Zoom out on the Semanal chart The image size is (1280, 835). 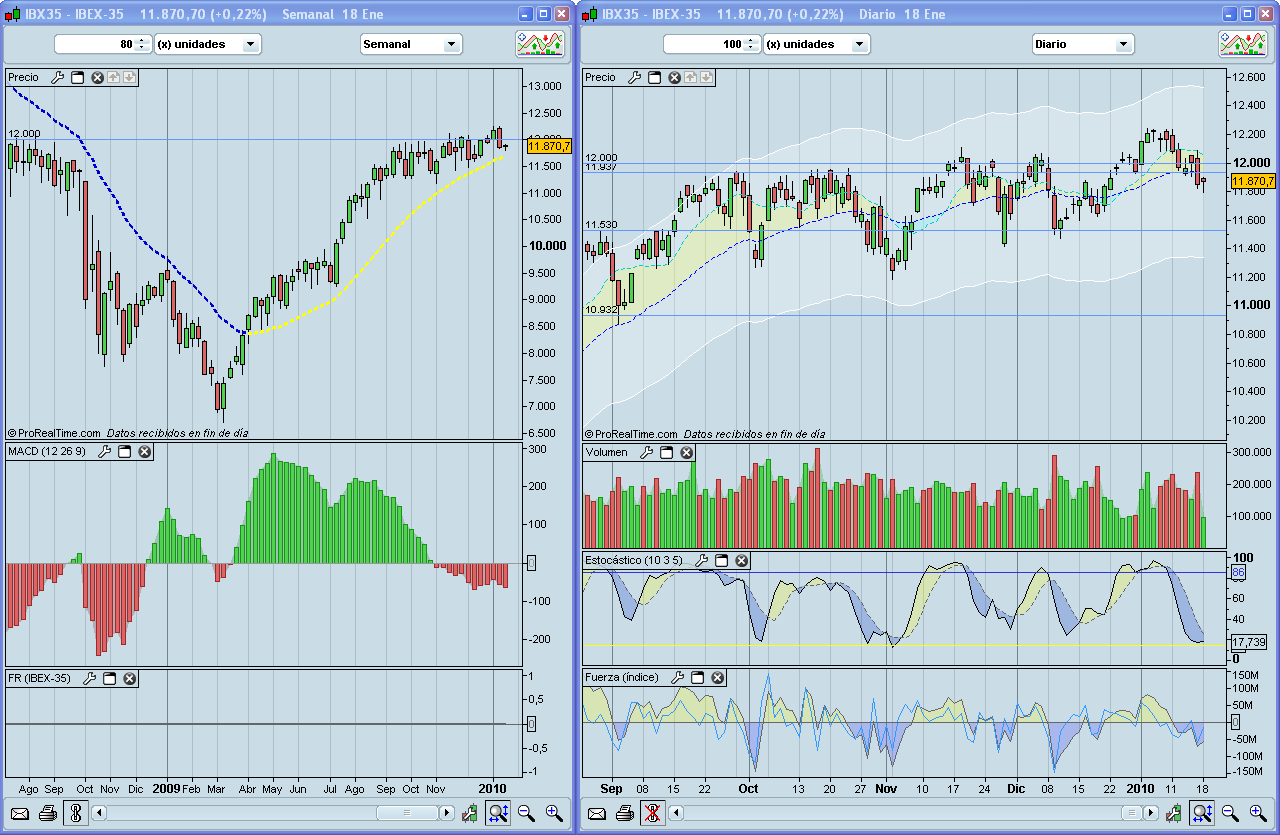(x=526, y=813)
